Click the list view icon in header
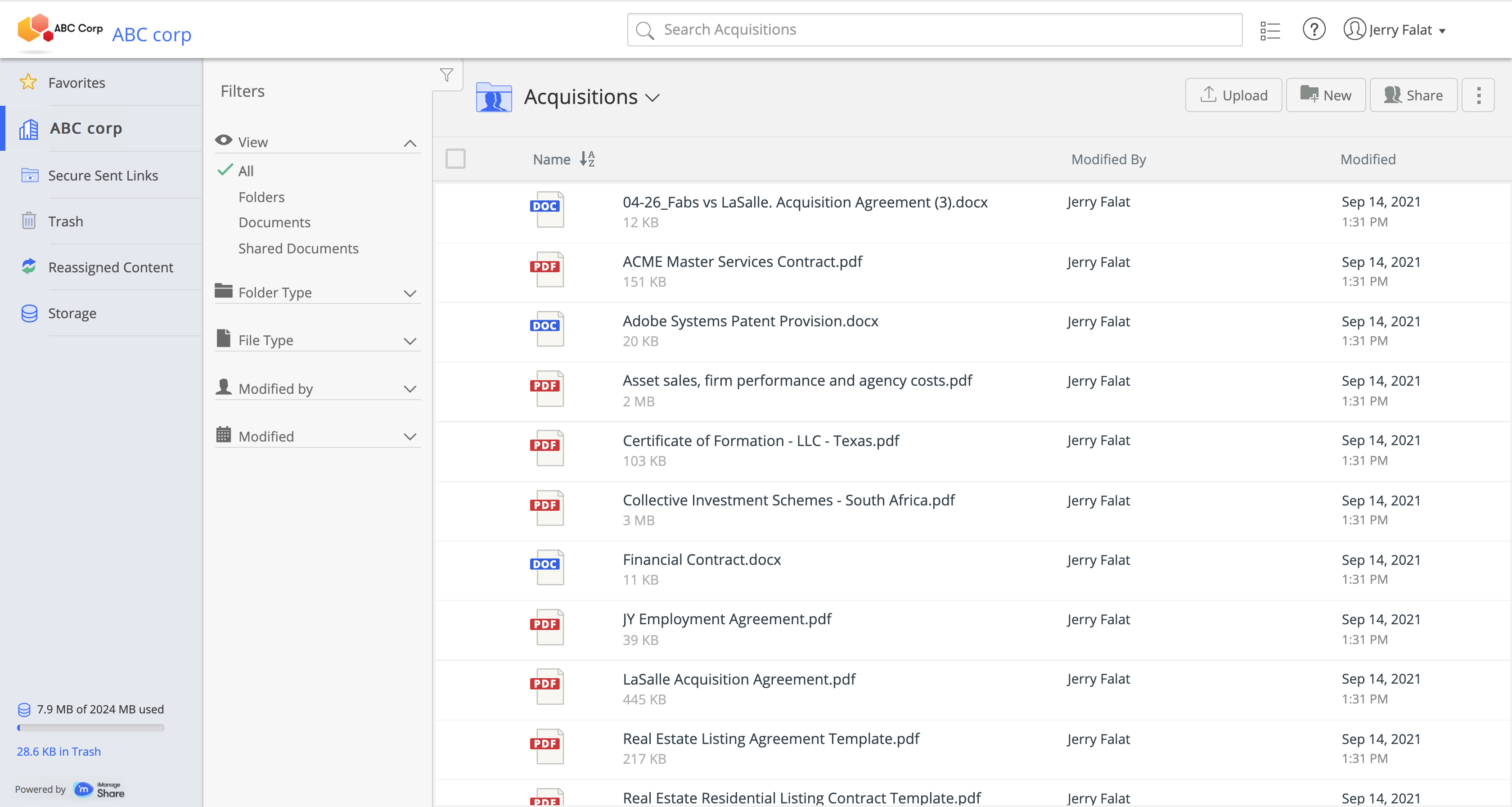 pos(1269,30)
